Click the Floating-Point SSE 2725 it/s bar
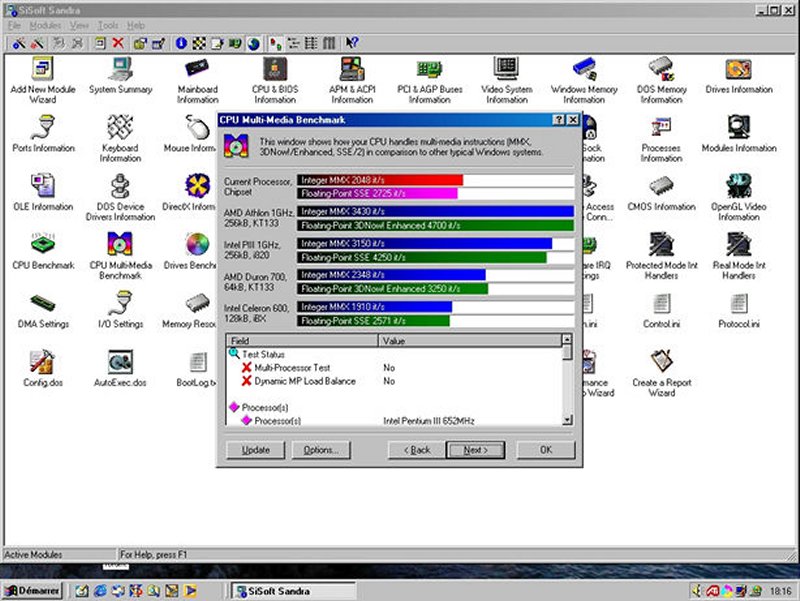The height and width of the screenshot is (601, 800). pos(378,193)
